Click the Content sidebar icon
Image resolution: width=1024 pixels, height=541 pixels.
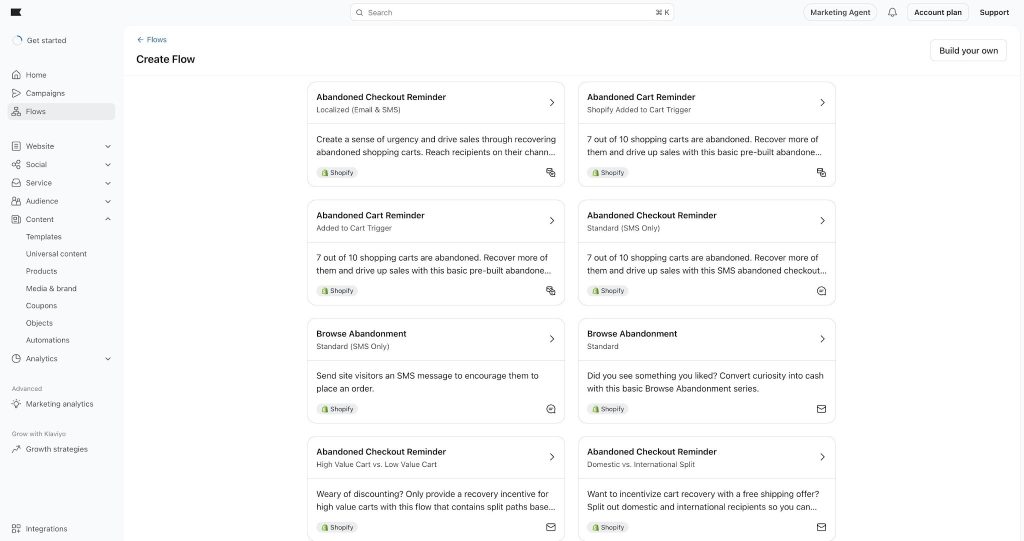point(16,220)
